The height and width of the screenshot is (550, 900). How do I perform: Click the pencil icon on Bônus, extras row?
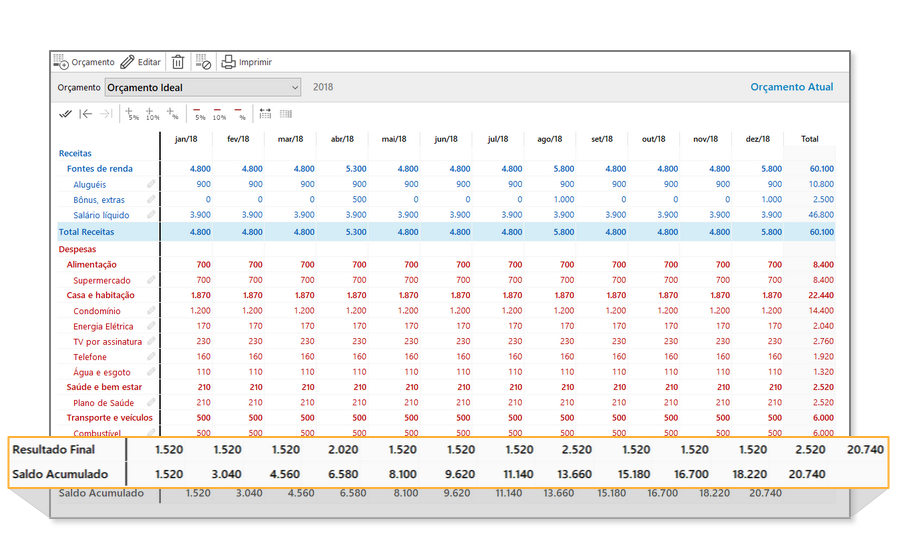pyautogui.click(x=151, y=199)
